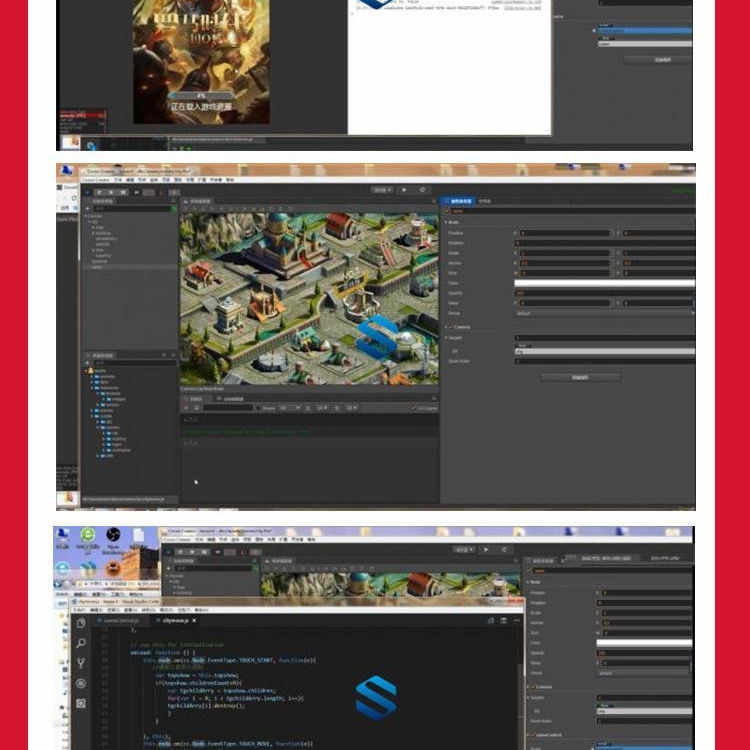Open the Explorer icon in VS Code sidebar
Screen dimensions: 750x750
coord(81,623)
